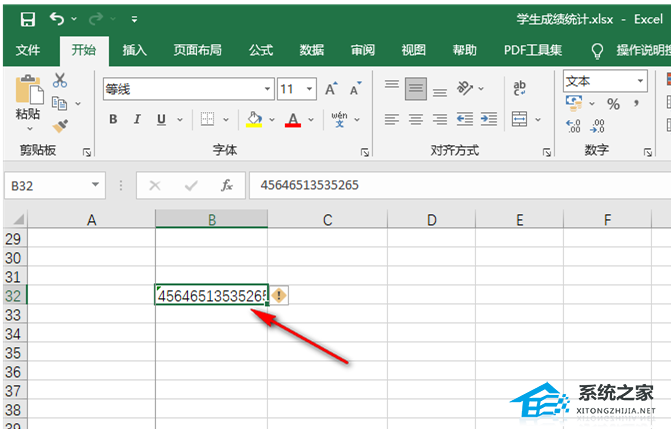The height and width of the screenshot is (429, 671).
Task: Open the undo history dropdown arrow
Action: pos(74,19)
